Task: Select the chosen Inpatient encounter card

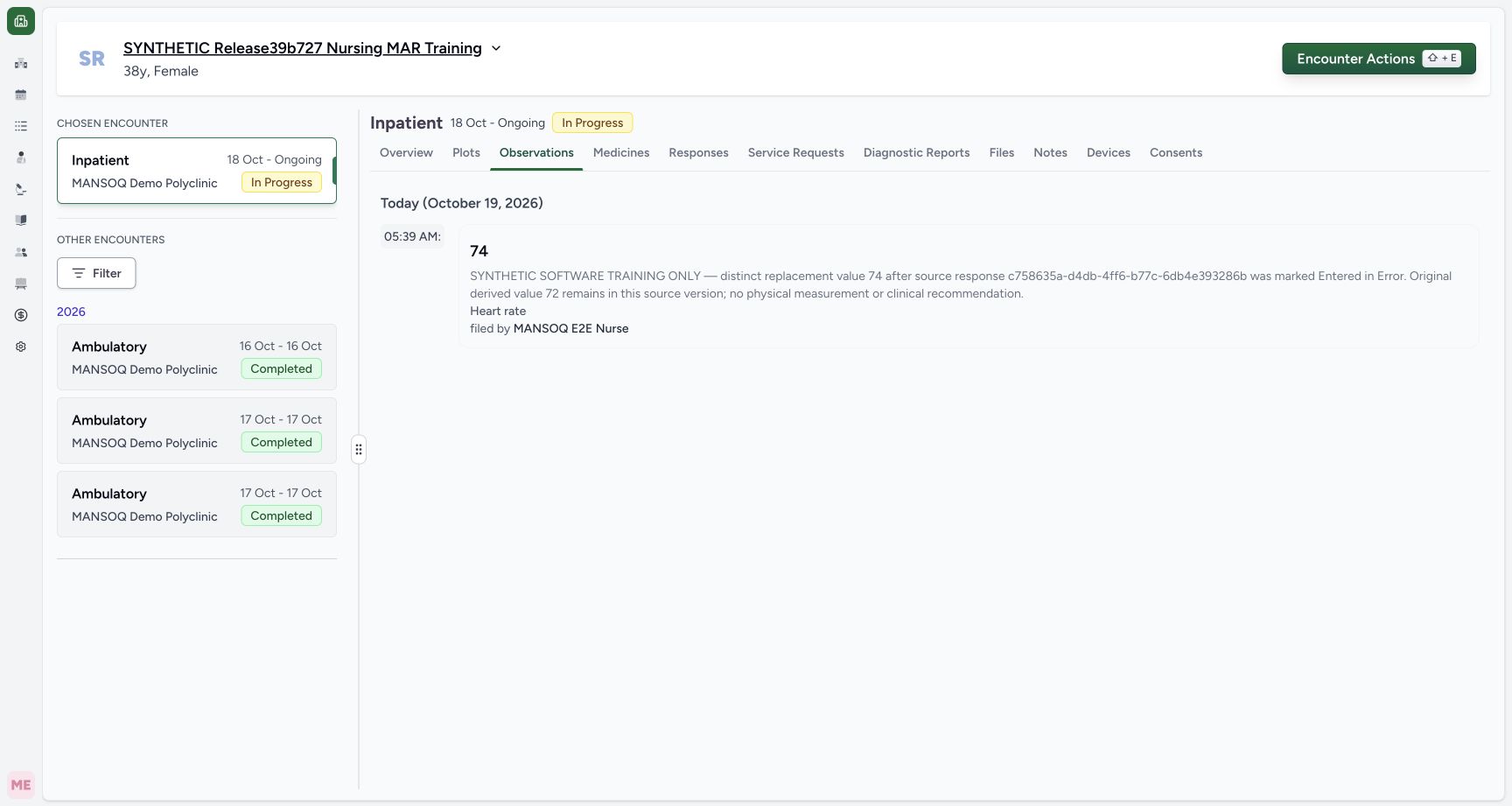Action: pos(197,171)
